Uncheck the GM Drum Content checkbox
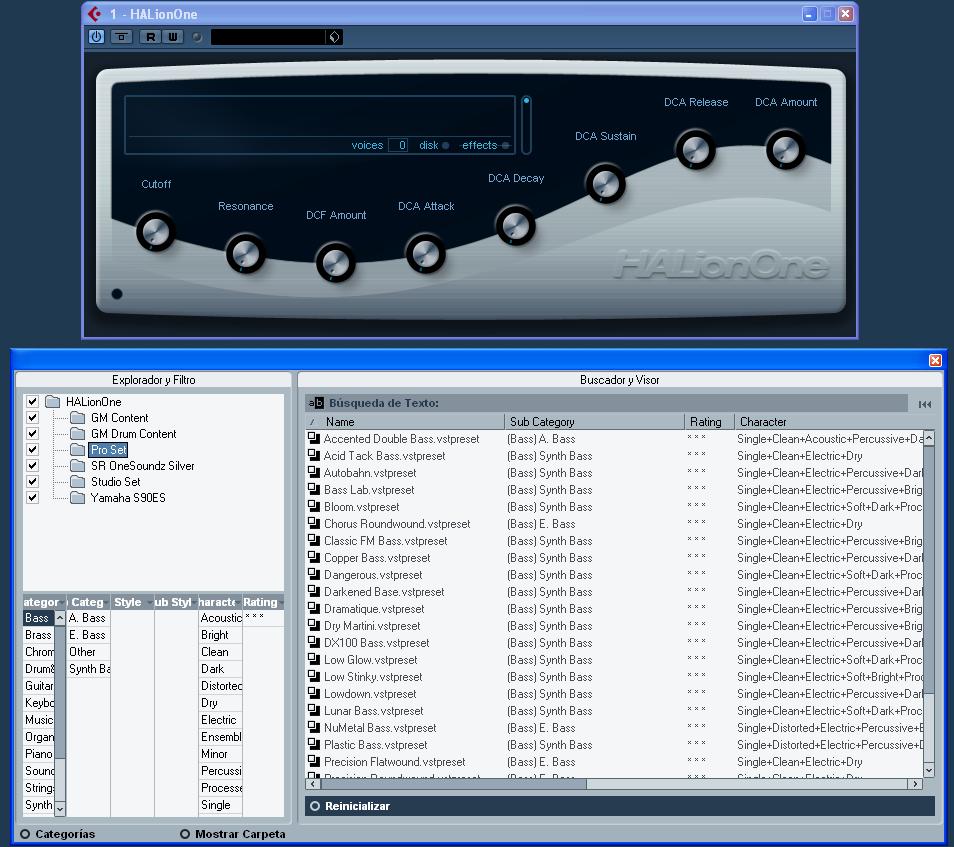The height and width of the screenshot is (847, 954). pyautogui.click(x=32, y=433)
